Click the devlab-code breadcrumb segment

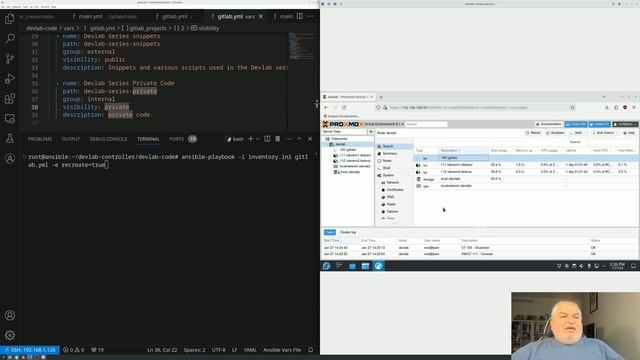(42, 28)
